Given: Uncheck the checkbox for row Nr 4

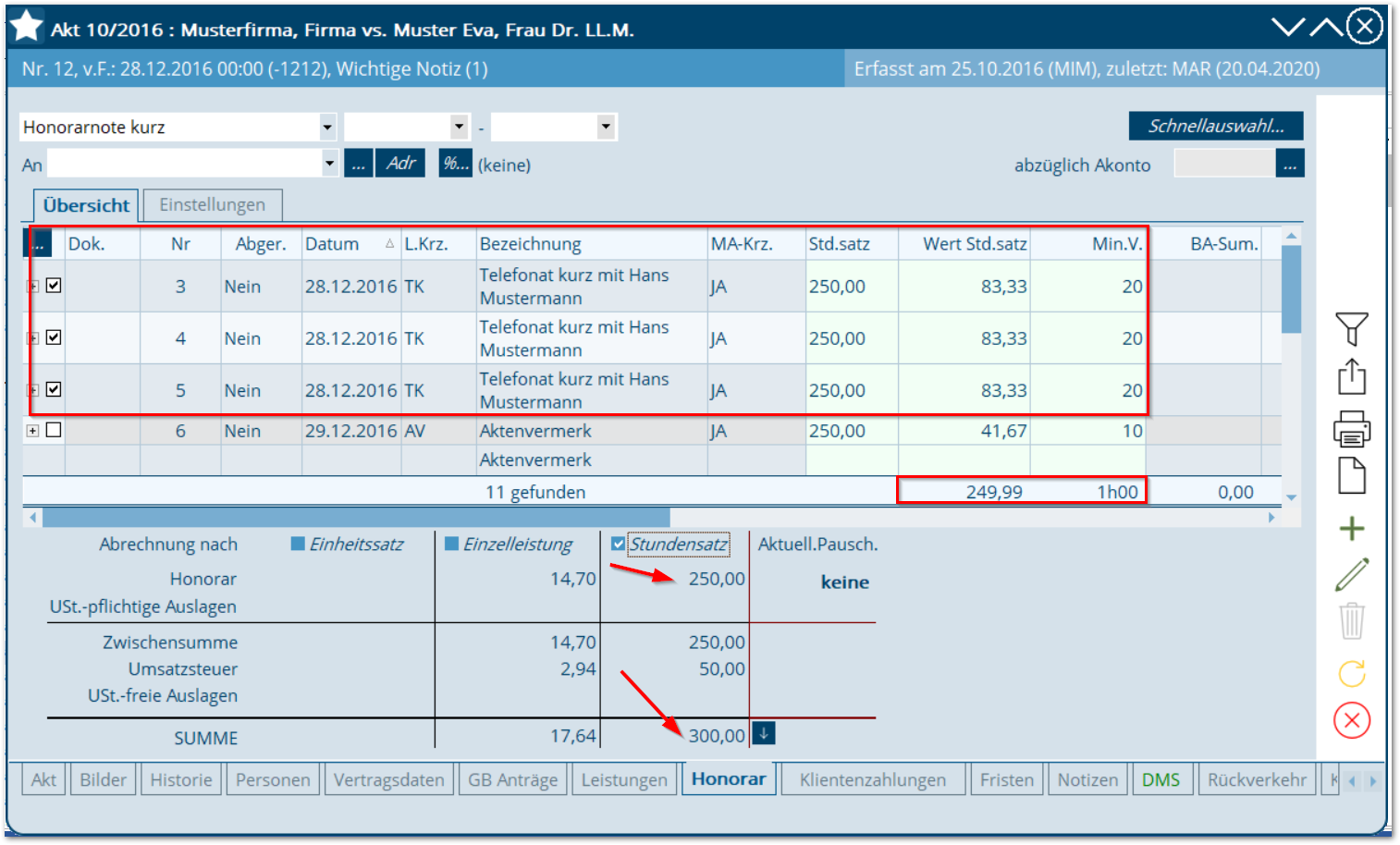Looking at the screenshot, I should tap(54, 337).
